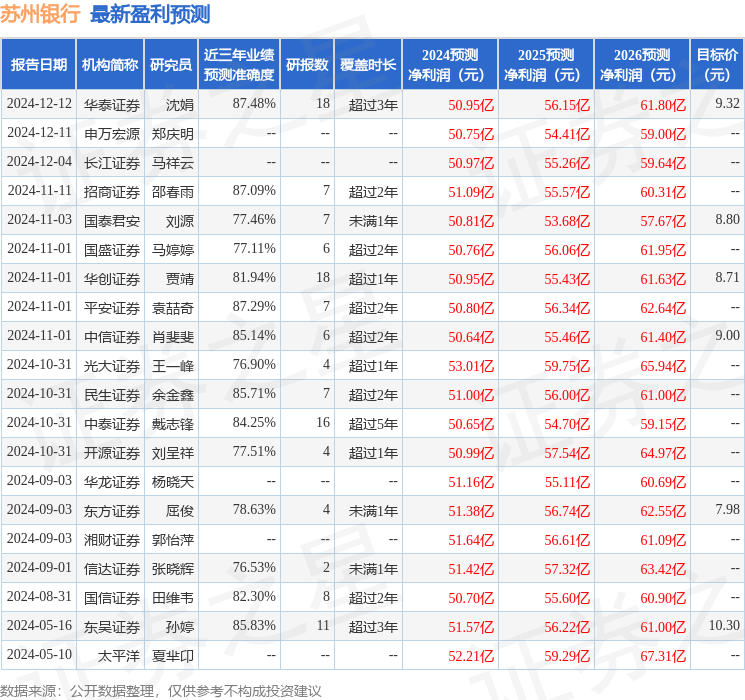Select the 信达证券 institution cell
745x700 pixels.
pyautogui.click(x=112, y=569)
